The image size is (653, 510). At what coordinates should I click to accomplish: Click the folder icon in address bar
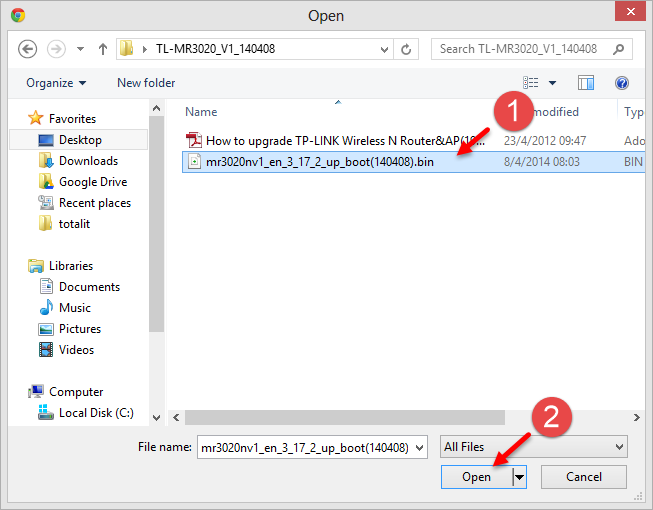click(127, 49)
